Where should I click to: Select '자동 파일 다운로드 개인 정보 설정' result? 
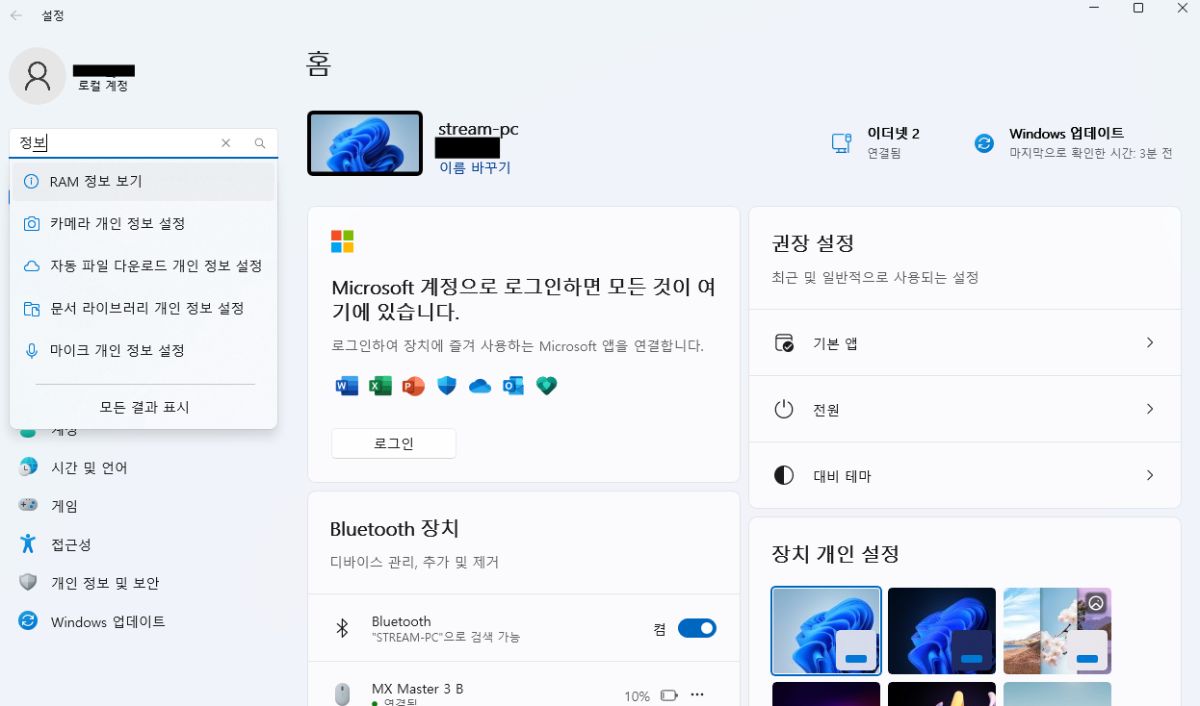coord(143,265)
